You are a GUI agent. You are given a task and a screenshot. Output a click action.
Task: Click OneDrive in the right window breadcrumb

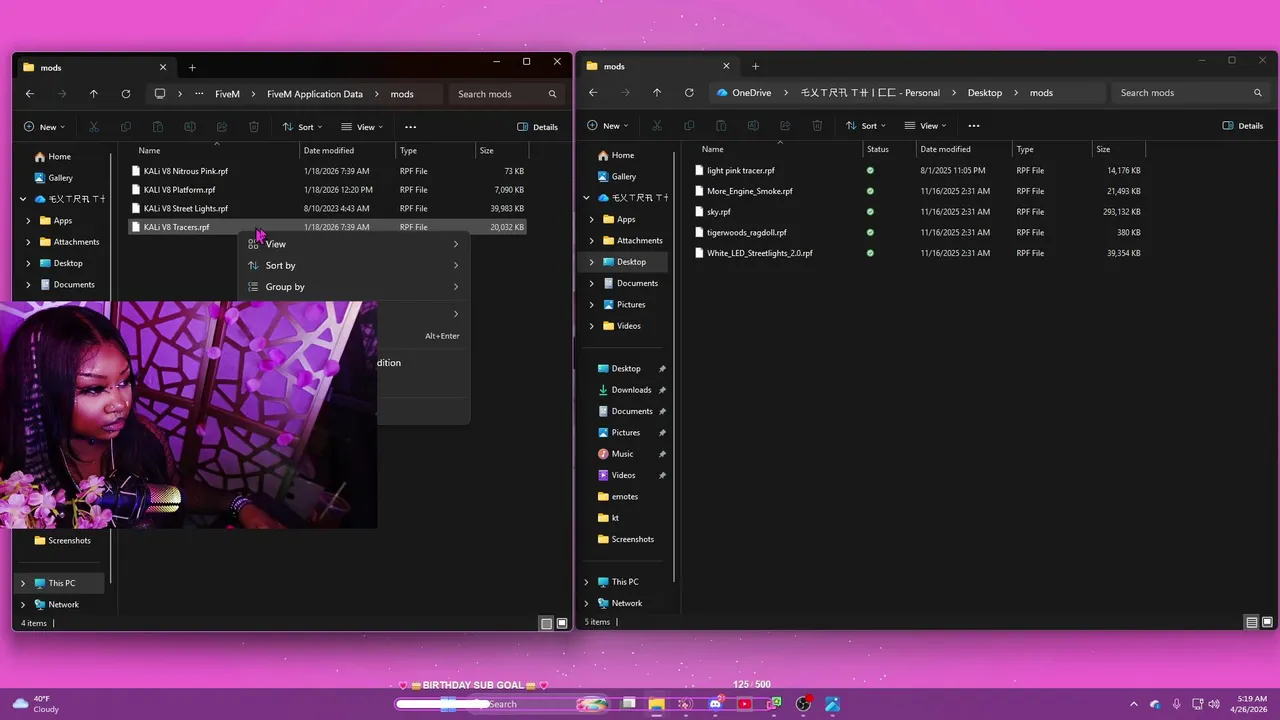click(751, 93)
